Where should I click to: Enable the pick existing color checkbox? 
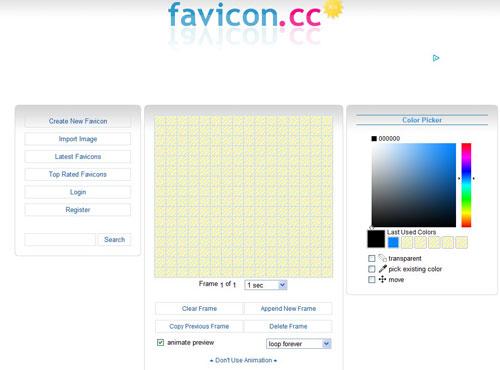tap(372, 269)
